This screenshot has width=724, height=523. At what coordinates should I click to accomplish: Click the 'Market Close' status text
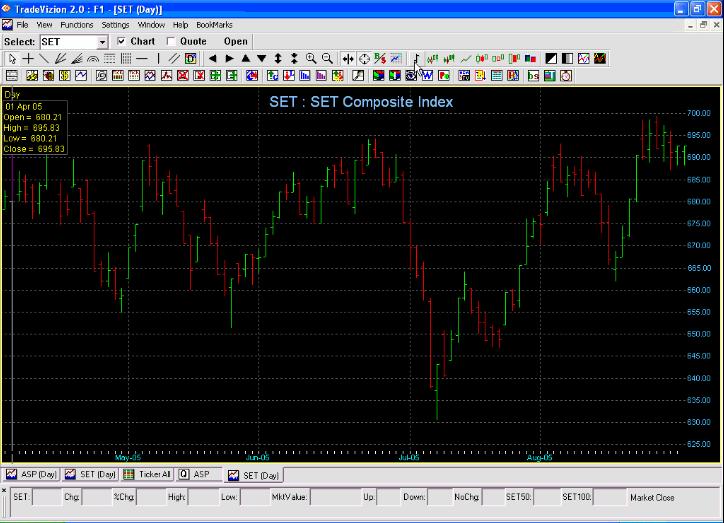(x=652, y=498)
